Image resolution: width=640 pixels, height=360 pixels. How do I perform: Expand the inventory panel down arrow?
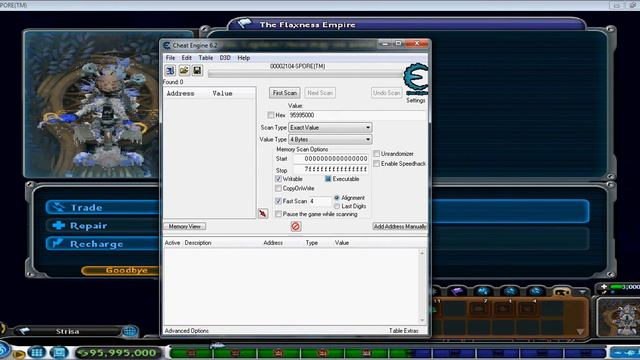pyautogui.click(x=580, y=331)
